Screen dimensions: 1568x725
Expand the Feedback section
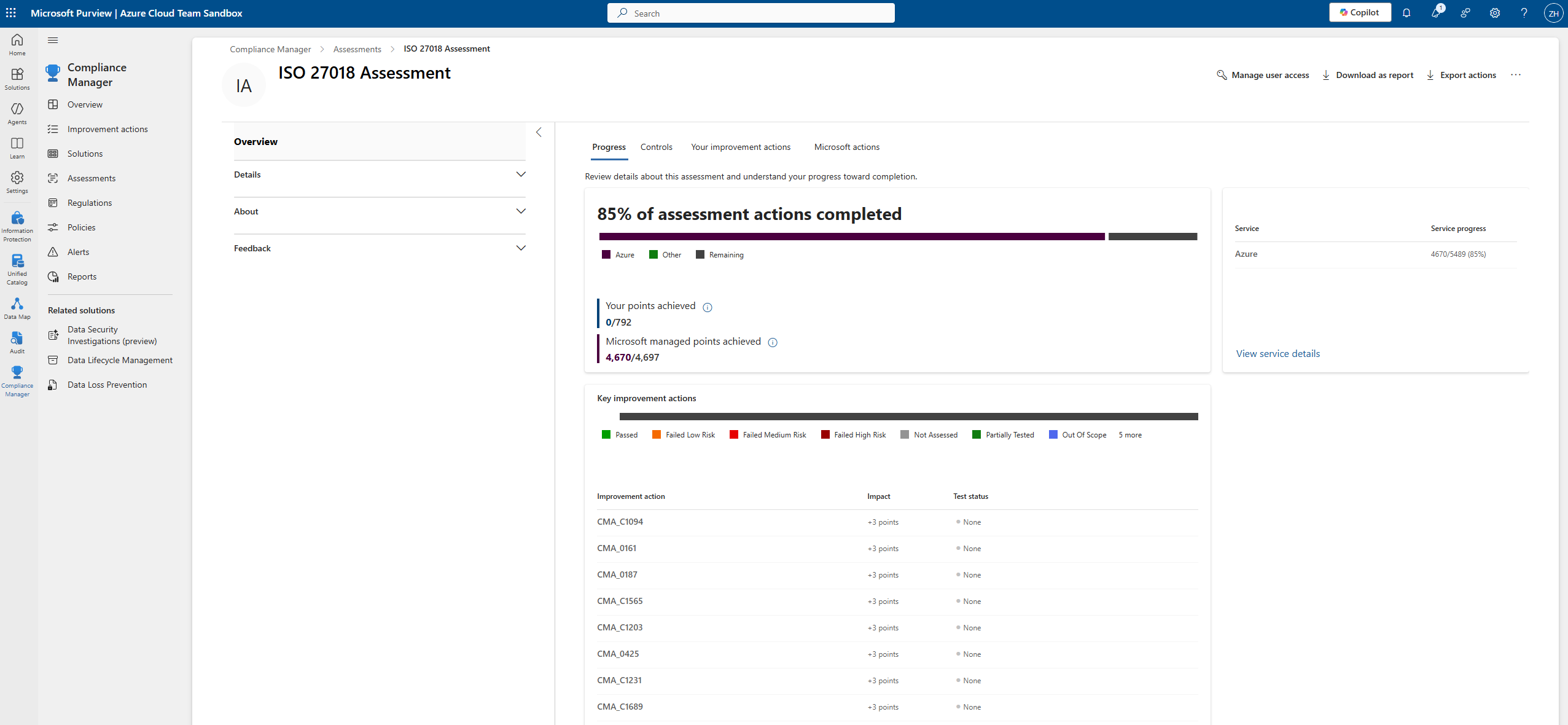(x=521, y=248)
